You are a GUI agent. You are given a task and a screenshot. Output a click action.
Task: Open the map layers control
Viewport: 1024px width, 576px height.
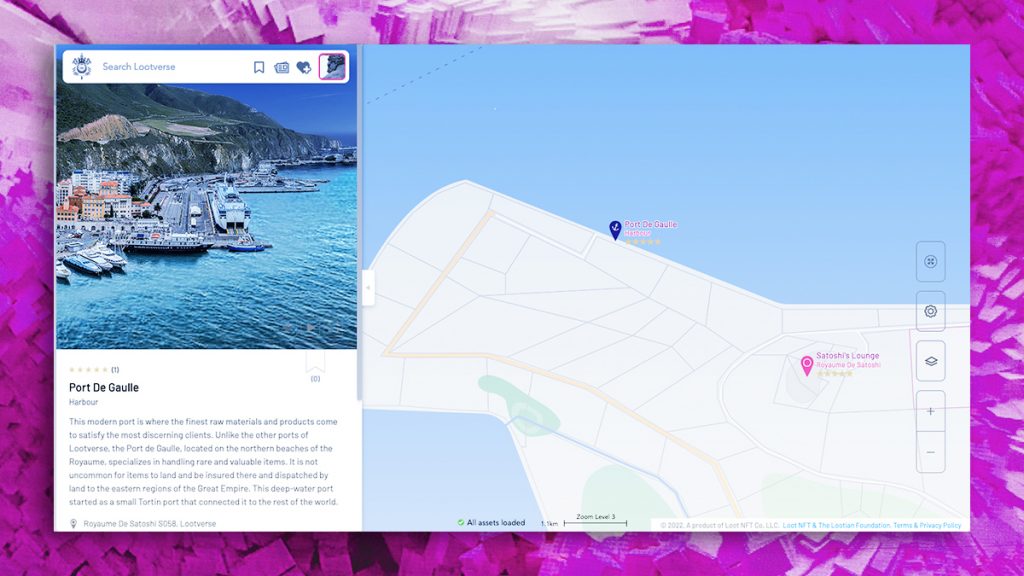pyautogui.click(x=931, y=361)
